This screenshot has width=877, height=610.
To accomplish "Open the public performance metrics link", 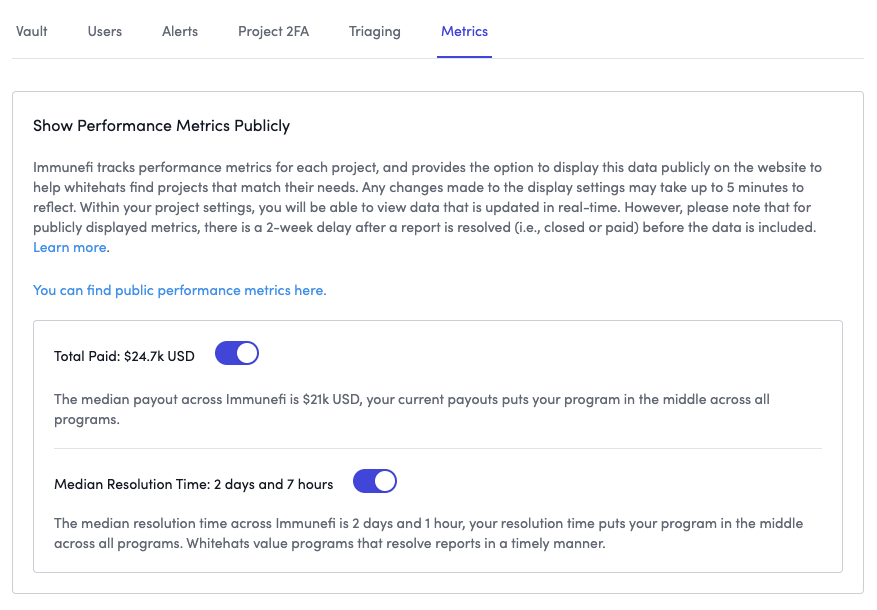I will [180, 290].
